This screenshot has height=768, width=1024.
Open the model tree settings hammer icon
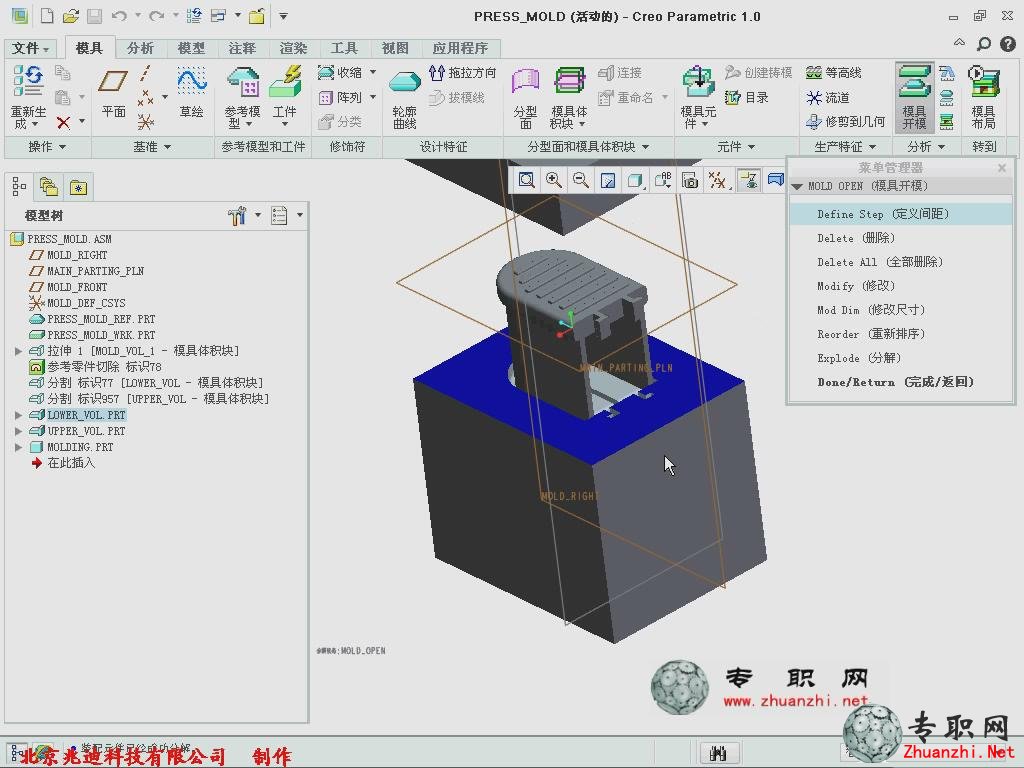[237, 215]
